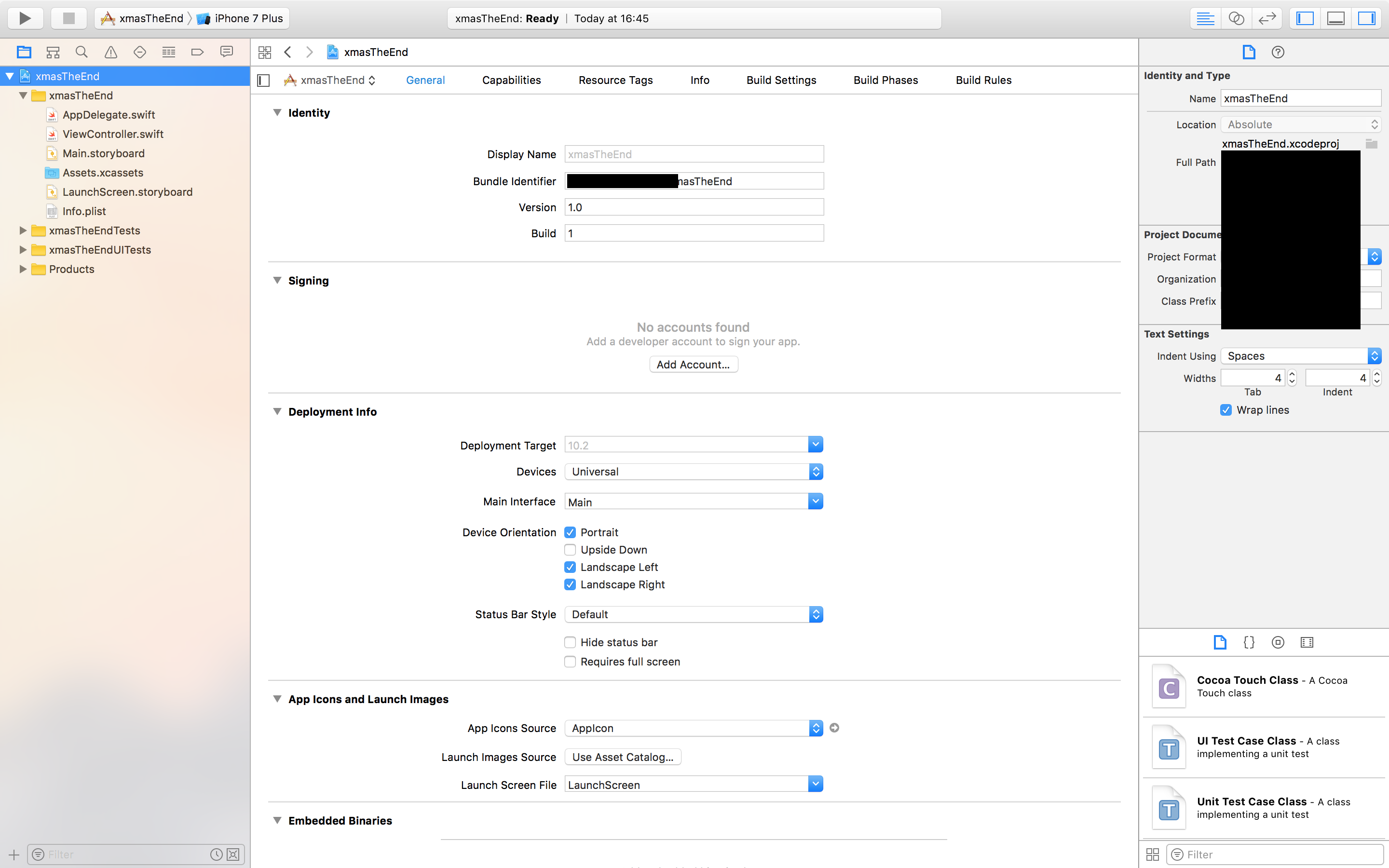
Task: Check the Requires full screen option
Action: point(570,661)
